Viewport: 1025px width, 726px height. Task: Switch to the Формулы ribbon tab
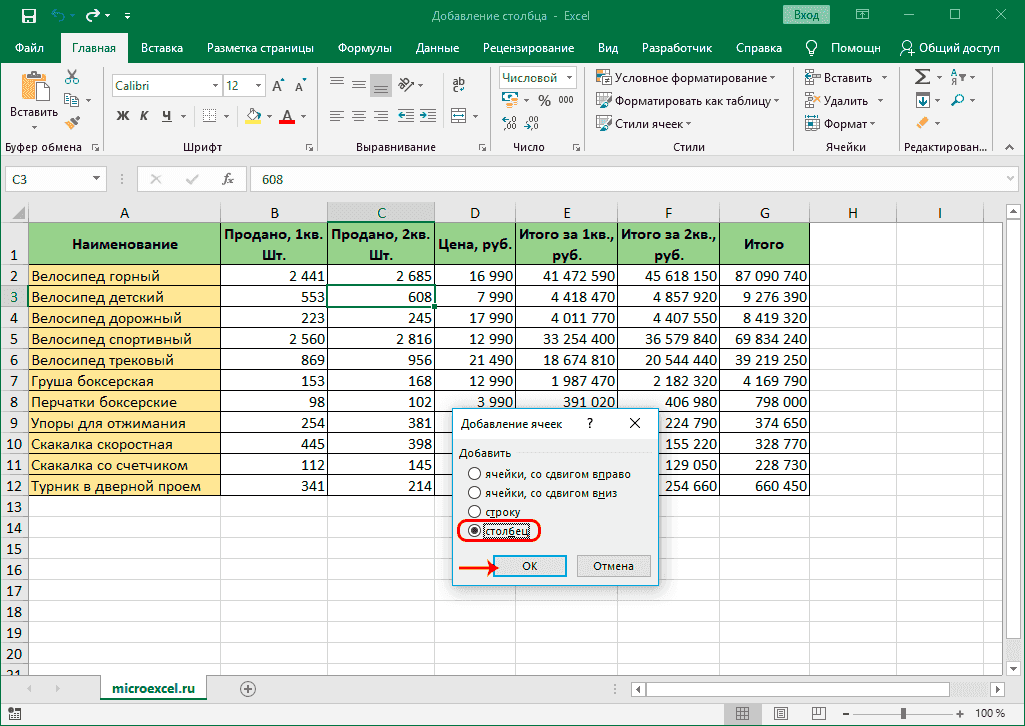click(x=364, y=47)
